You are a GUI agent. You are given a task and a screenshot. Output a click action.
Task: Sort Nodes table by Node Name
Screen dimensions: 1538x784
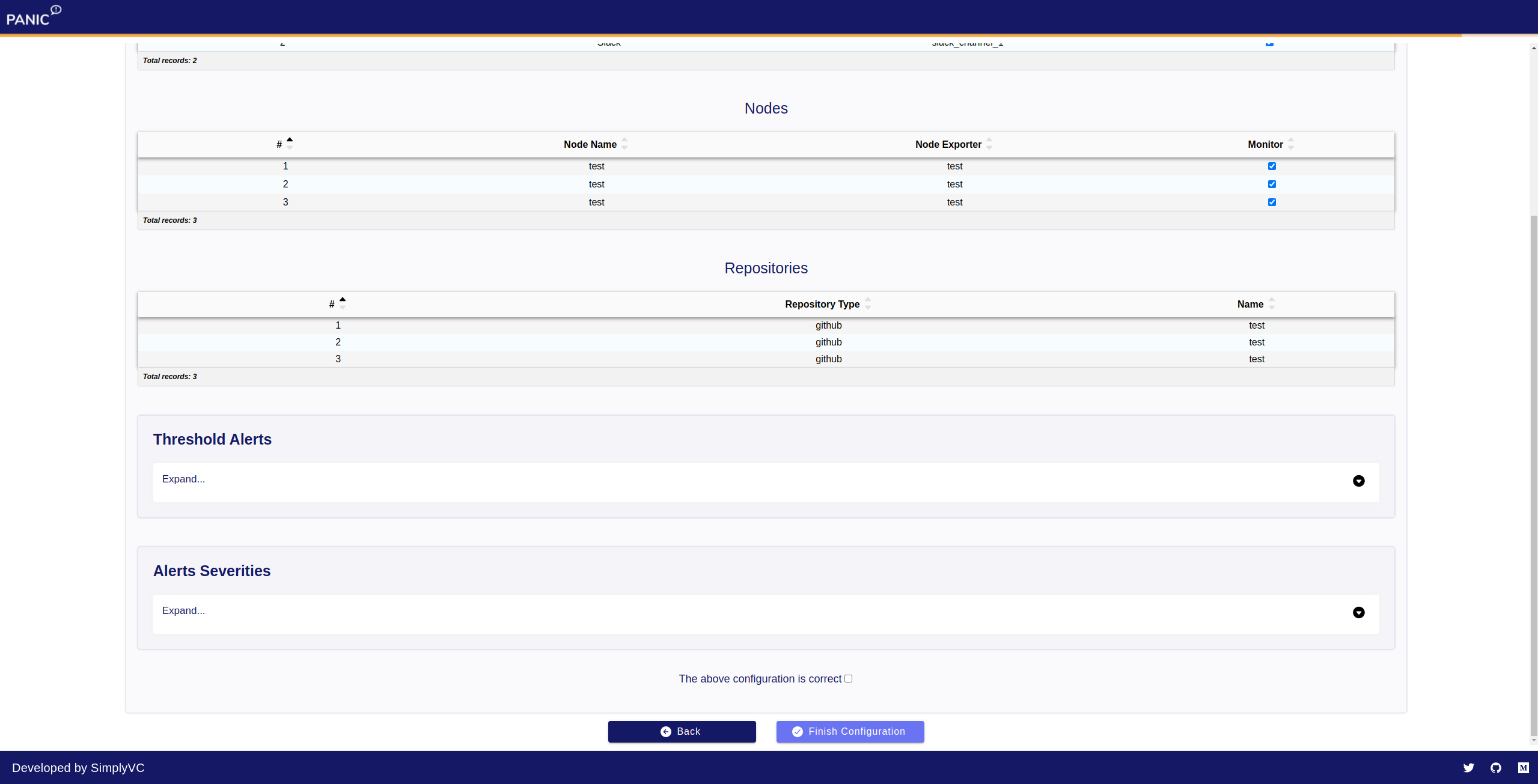click(590, 144)
